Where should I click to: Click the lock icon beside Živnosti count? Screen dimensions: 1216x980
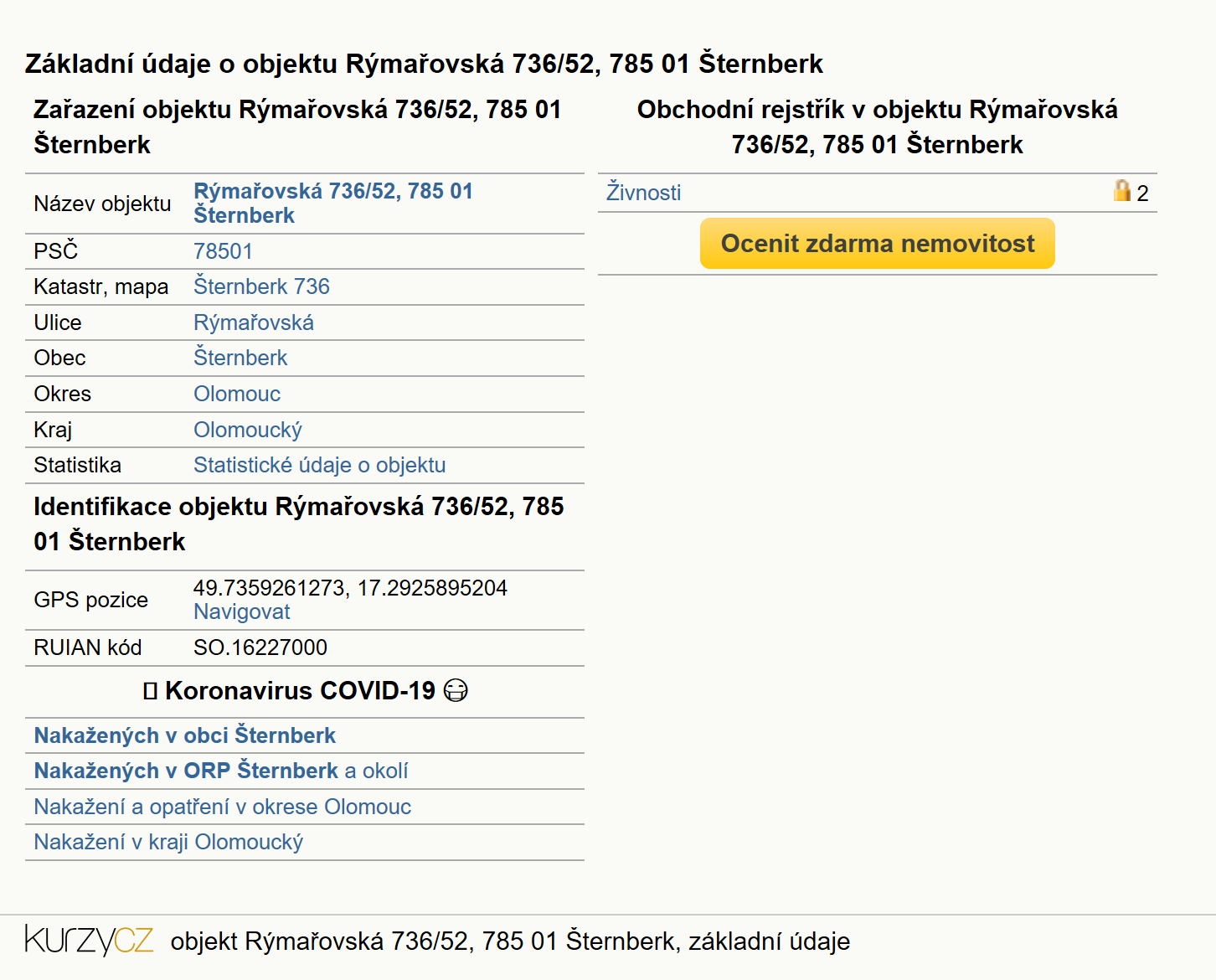(1121, 191)
